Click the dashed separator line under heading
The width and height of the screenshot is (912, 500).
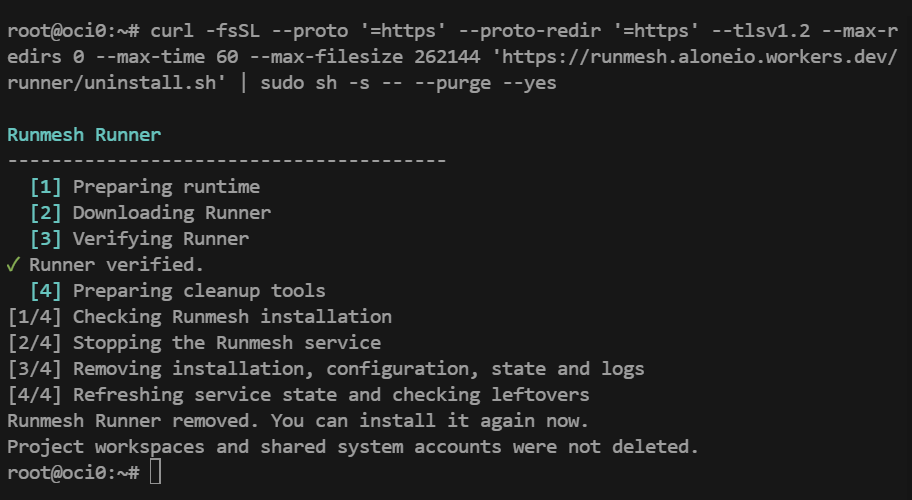click(227, 160)
